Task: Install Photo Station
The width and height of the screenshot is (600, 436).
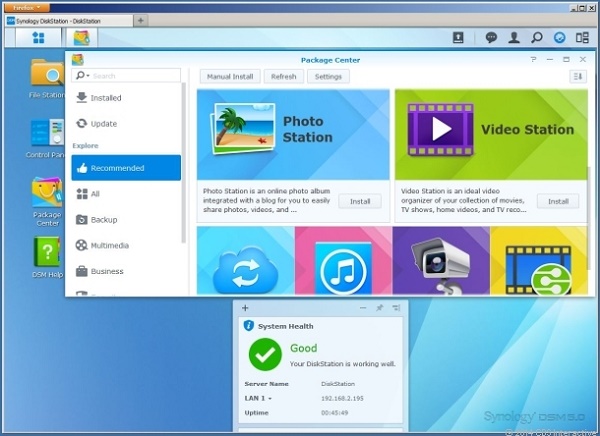Action: click(x=360, y=201)
